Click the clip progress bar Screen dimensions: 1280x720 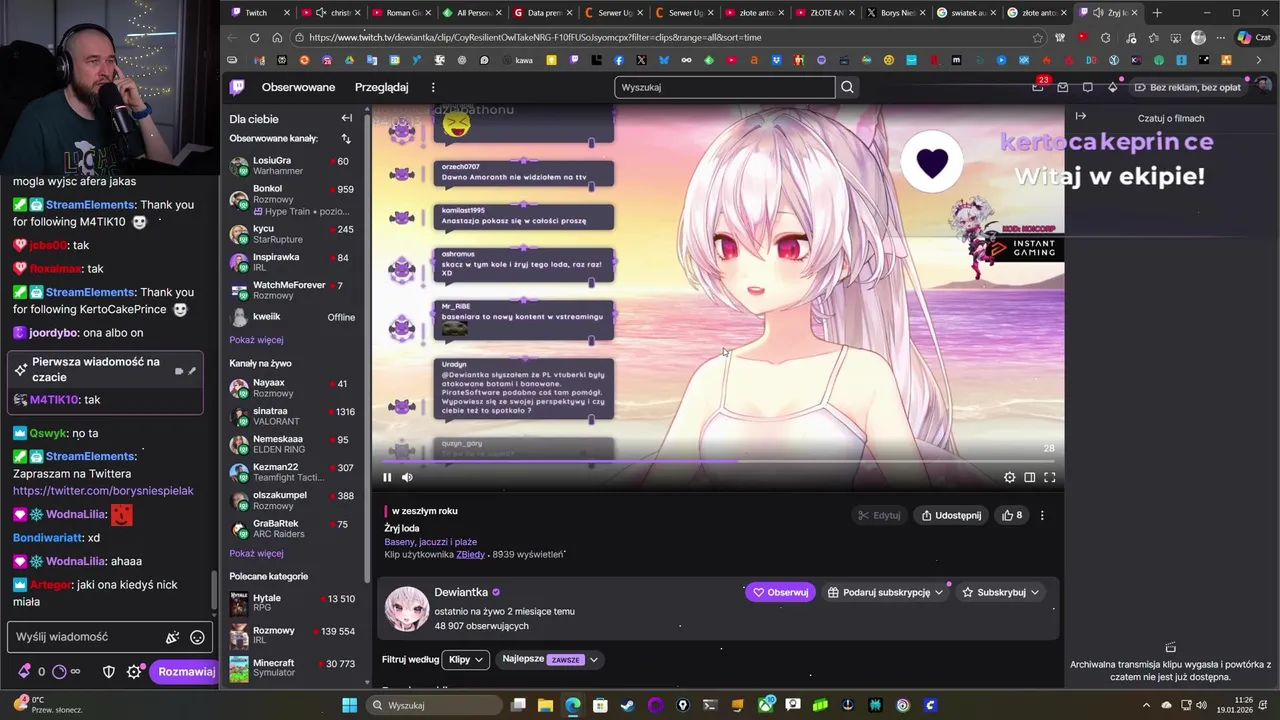pyautogui.click(x=718, y=461)
